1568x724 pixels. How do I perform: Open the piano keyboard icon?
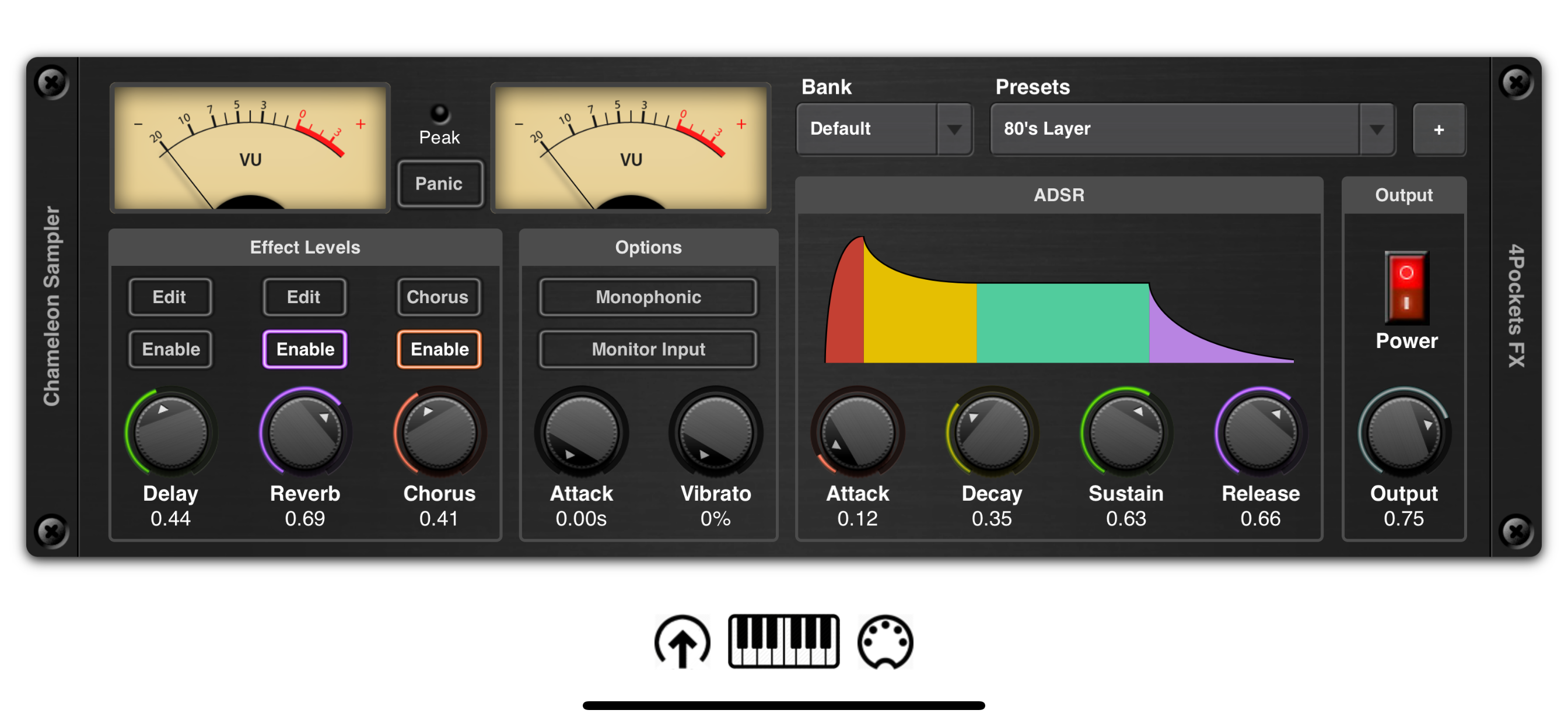[783, 641]
